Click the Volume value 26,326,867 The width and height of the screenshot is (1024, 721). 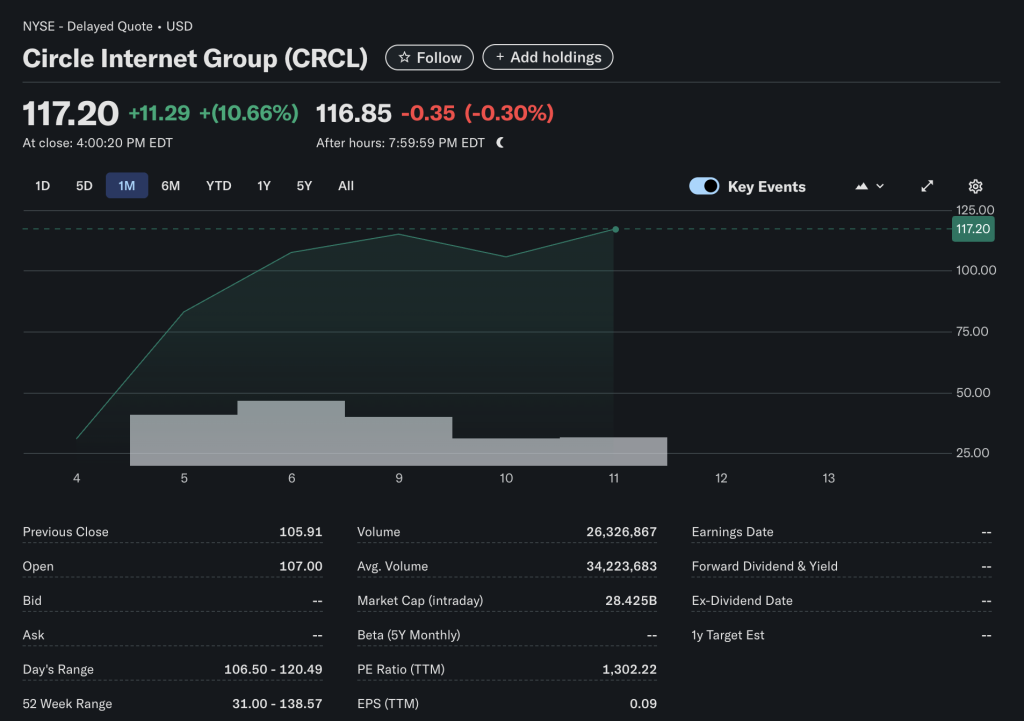pyautogui.click(x=622, y=532)
